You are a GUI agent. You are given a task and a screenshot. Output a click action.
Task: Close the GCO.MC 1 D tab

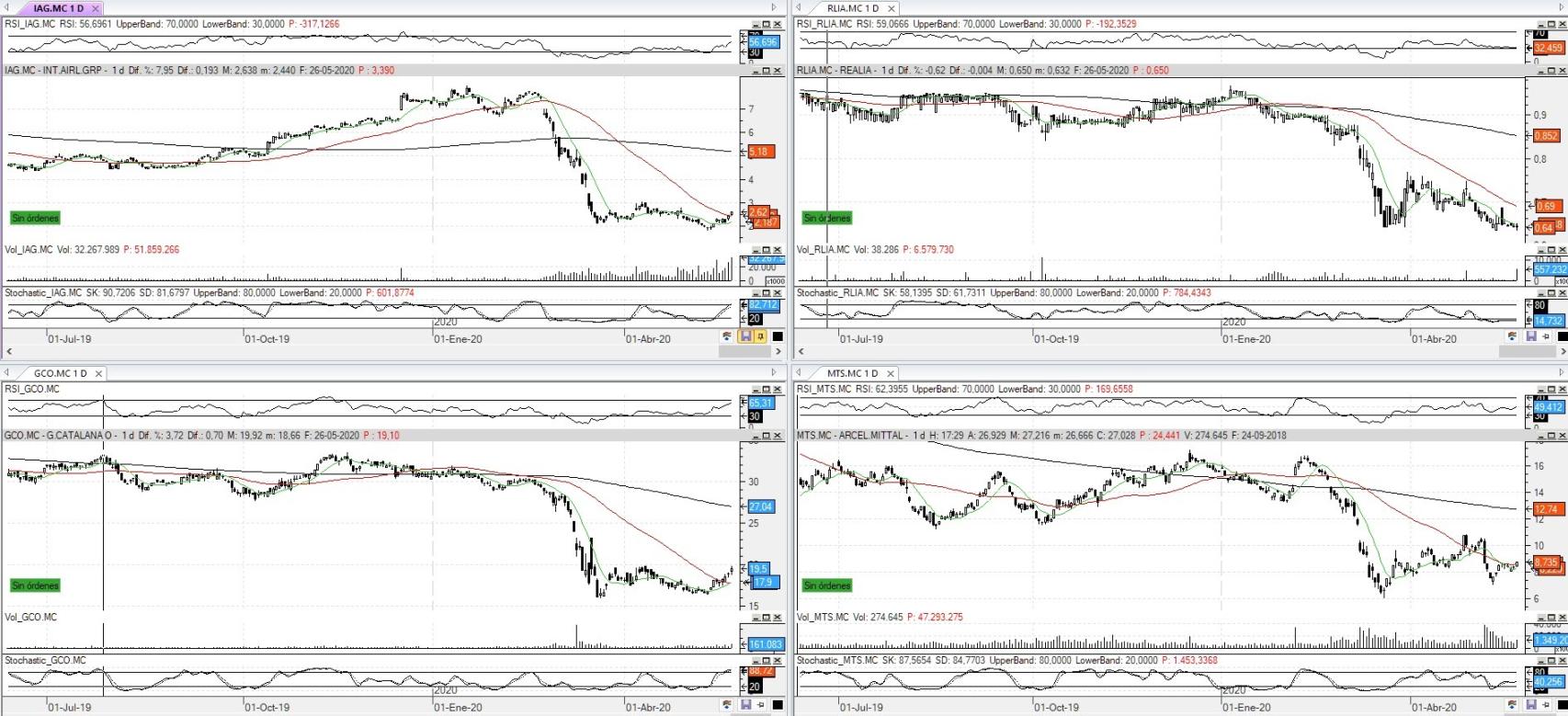pos(98,373)
